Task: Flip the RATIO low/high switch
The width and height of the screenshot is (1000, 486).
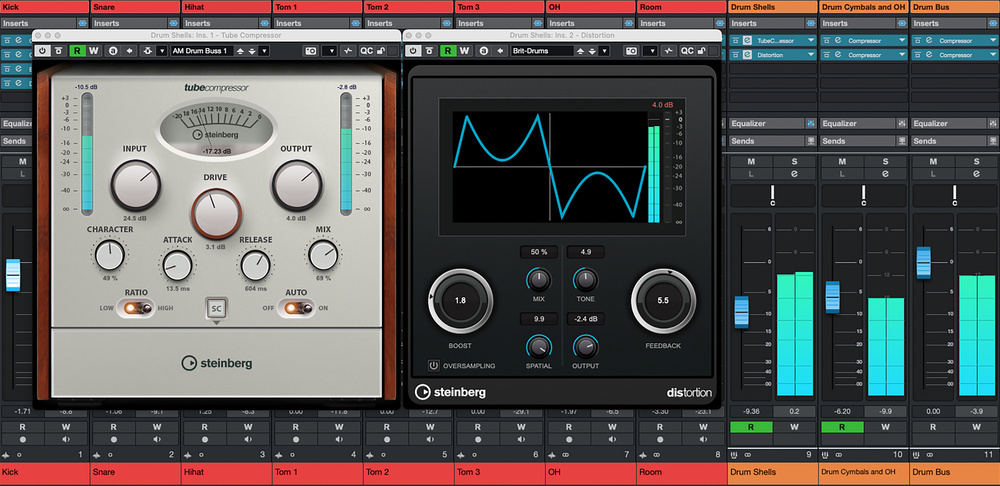Action: (138, 308)
